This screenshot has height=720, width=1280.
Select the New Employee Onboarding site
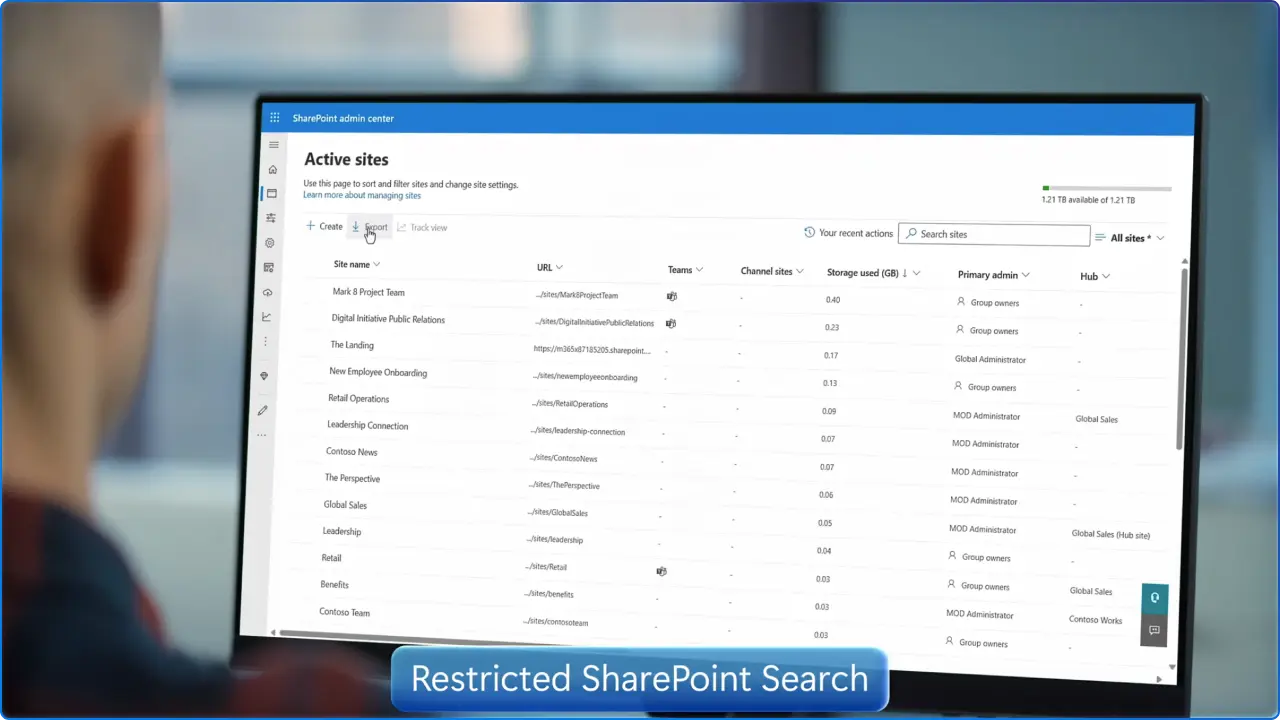click(378, 372)
